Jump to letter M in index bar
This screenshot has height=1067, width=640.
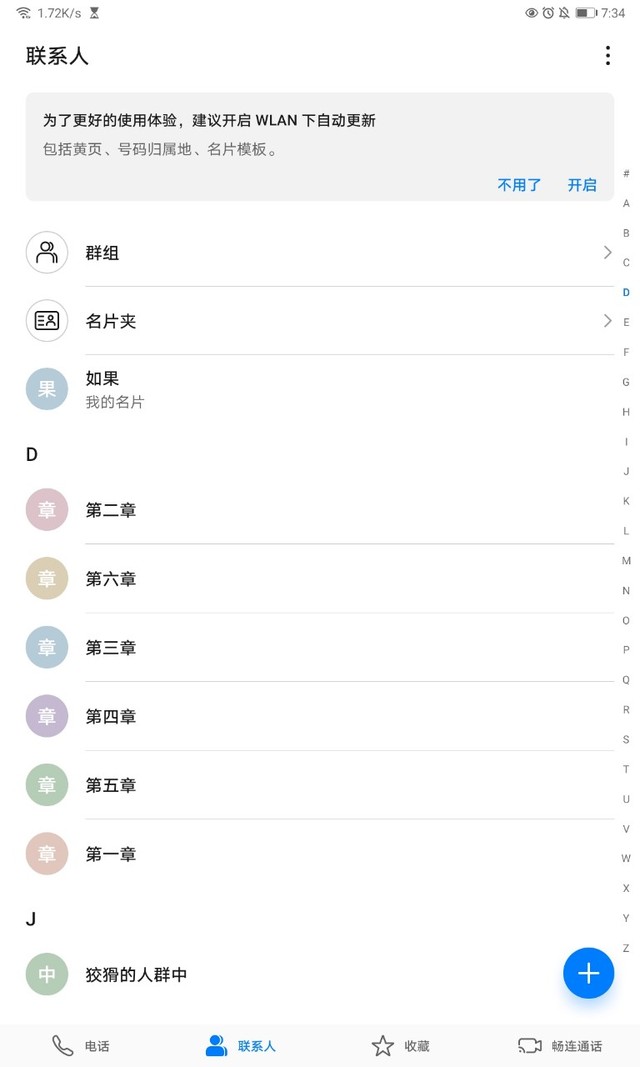tap(626, 561)
